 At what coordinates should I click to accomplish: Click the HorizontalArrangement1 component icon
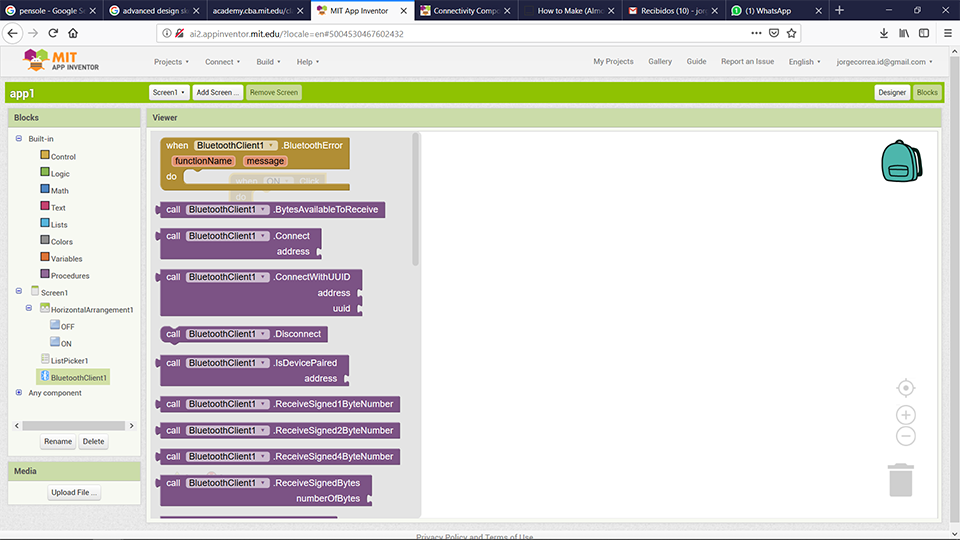pos(45,308)
